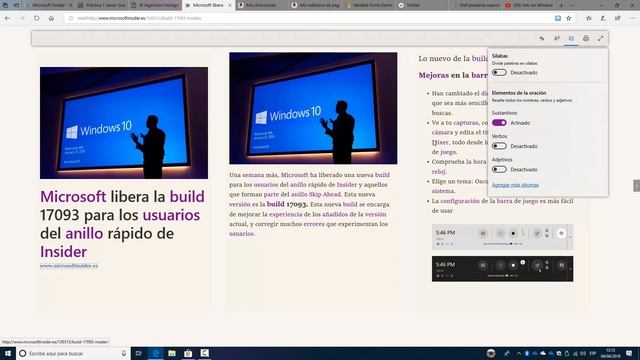
Task: Add page to favorites with star icon
Action: pyautogui.click(x=569, y=18)
